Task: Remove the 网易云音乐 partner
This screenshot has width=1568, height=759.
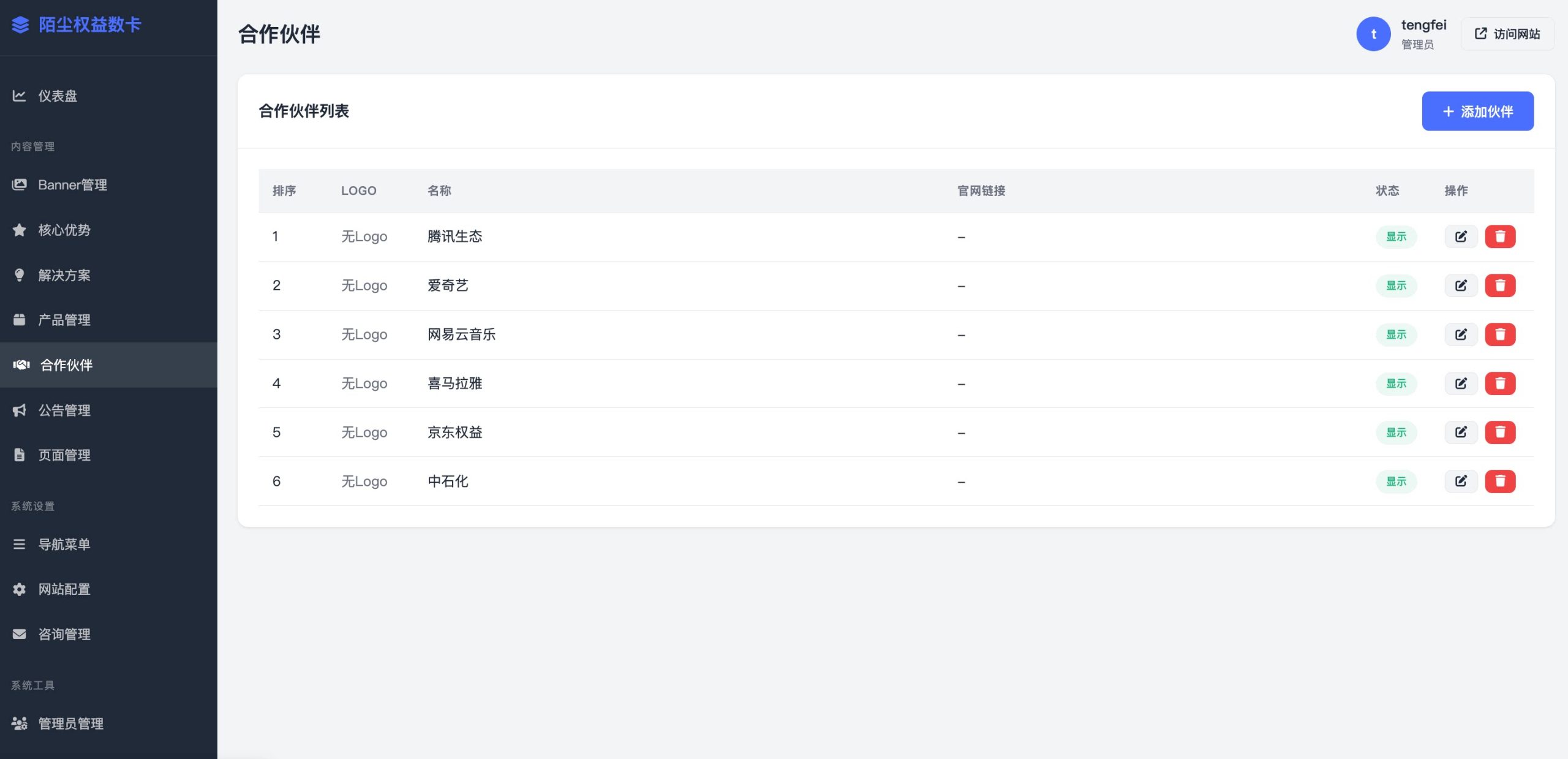Action: coord(1500,334)
